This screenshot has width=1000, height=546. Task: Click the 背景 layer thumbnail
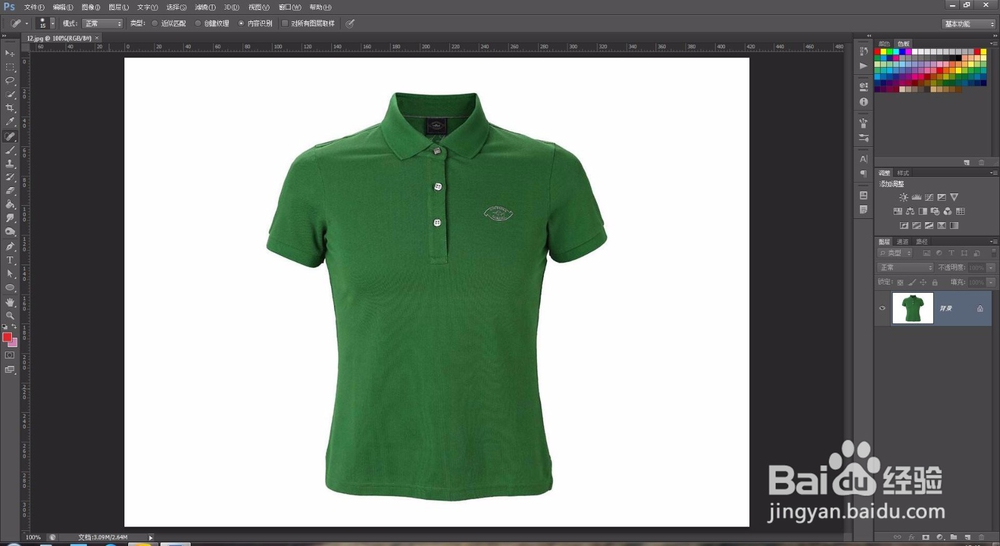click(913, 308)
